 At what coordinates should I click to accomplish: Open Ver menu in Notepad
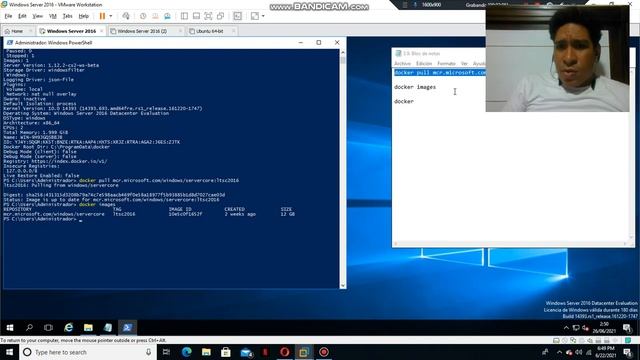(x=464, y=64)
